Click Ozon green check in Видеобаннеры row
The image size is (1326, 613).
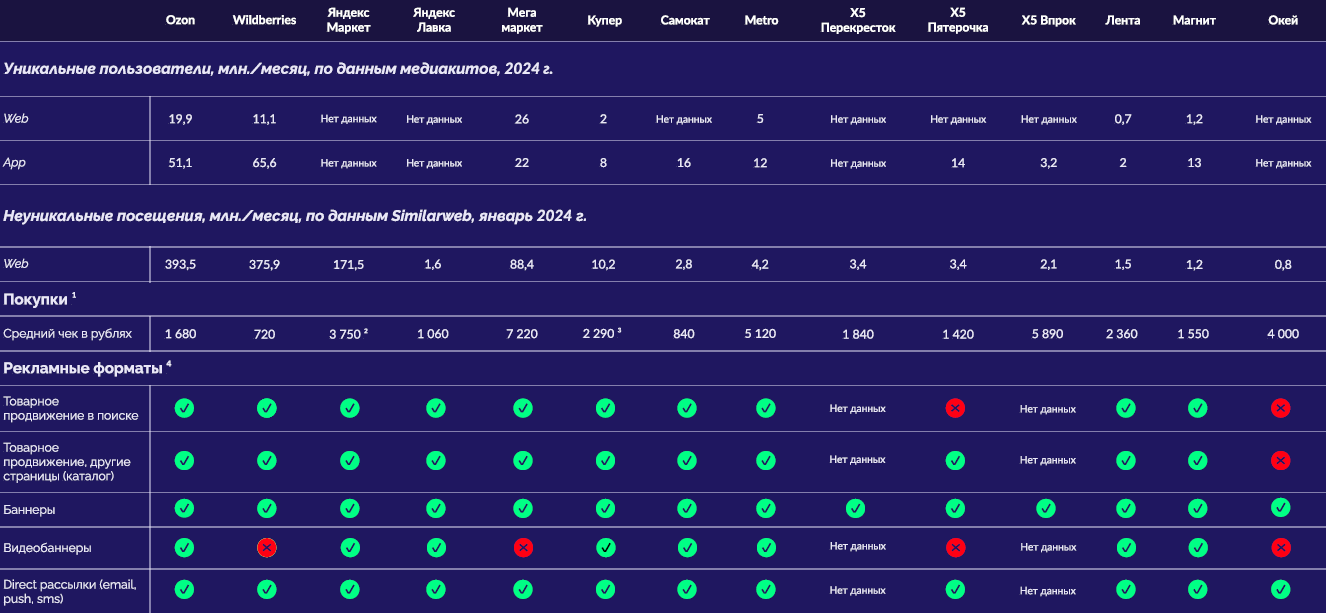point(184,547)
